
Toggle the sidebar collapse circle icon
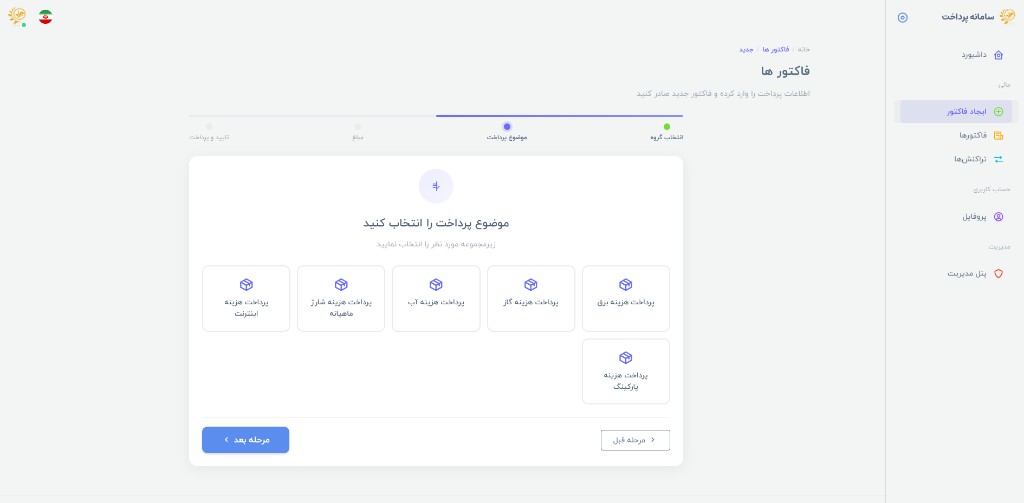pyautogui.click(x=903, y=18)
